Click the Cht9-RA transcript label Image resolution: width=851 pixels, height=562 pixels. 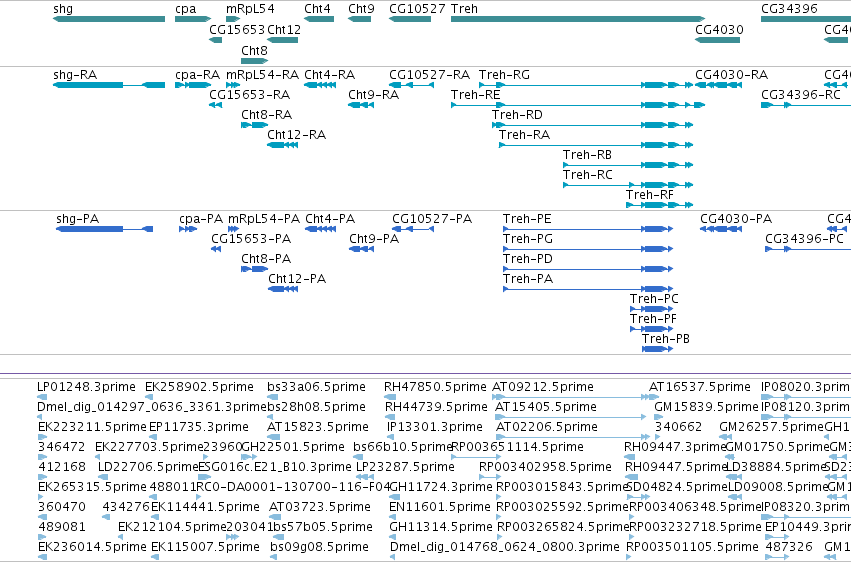373,95
